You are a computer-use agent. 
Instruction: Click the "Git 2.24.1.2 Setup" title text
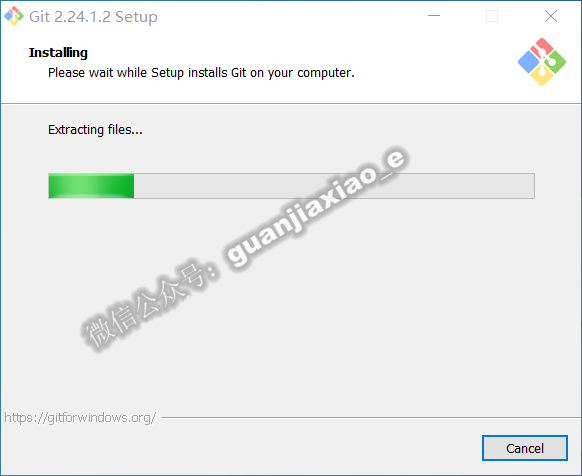tap(93, 17)
